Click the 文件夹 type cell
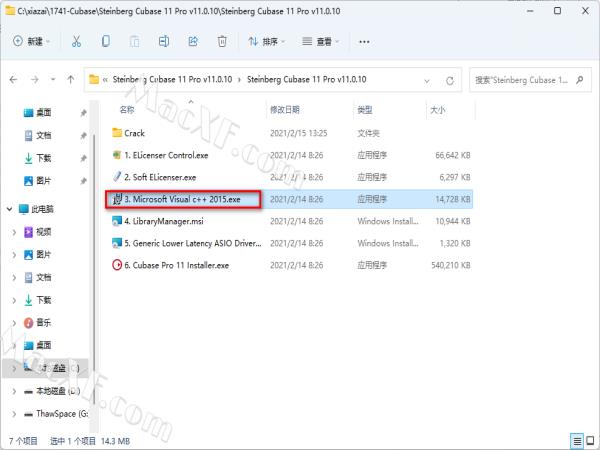The image size is (600, 450). point(368,133)
